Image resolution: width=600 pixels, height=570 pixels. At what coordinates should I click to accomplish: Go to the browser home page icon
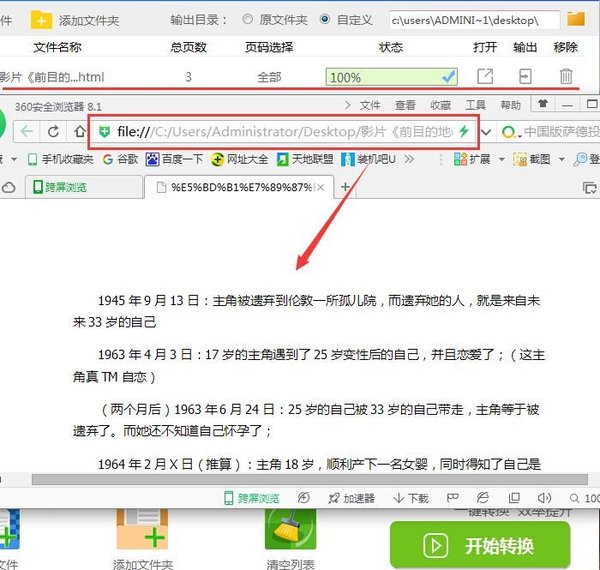coord(80,132)
